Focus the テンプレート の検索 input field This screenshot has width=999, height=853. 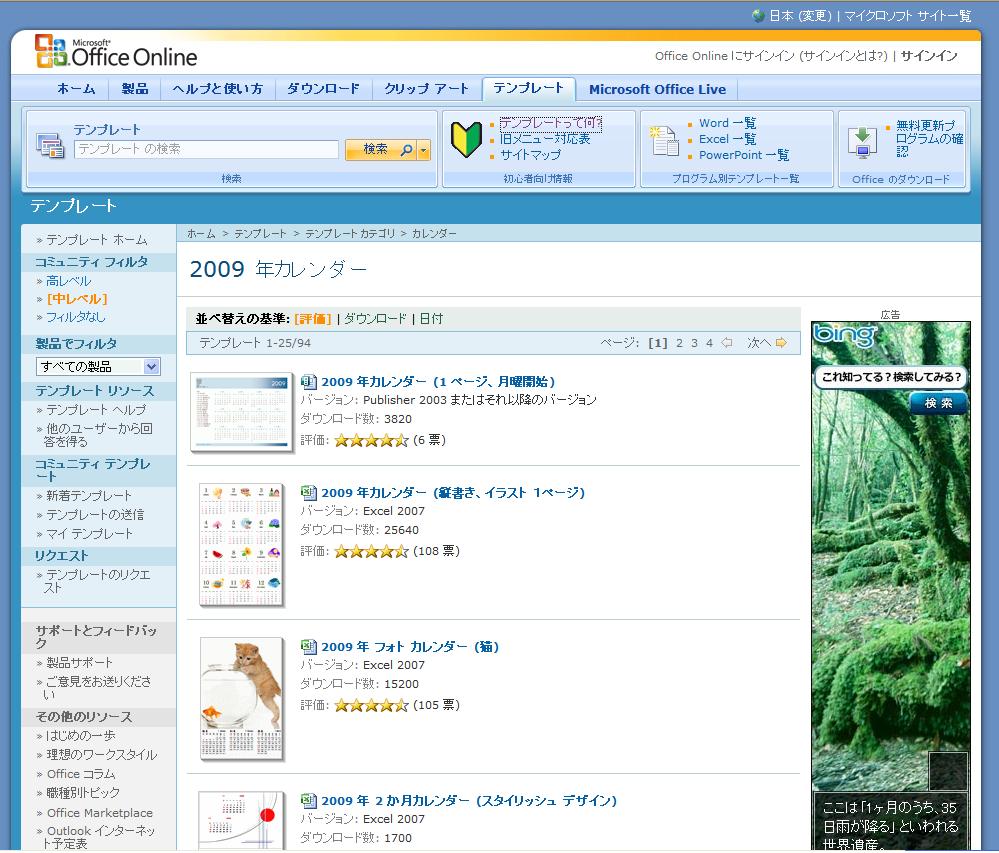tap(206, 150)
